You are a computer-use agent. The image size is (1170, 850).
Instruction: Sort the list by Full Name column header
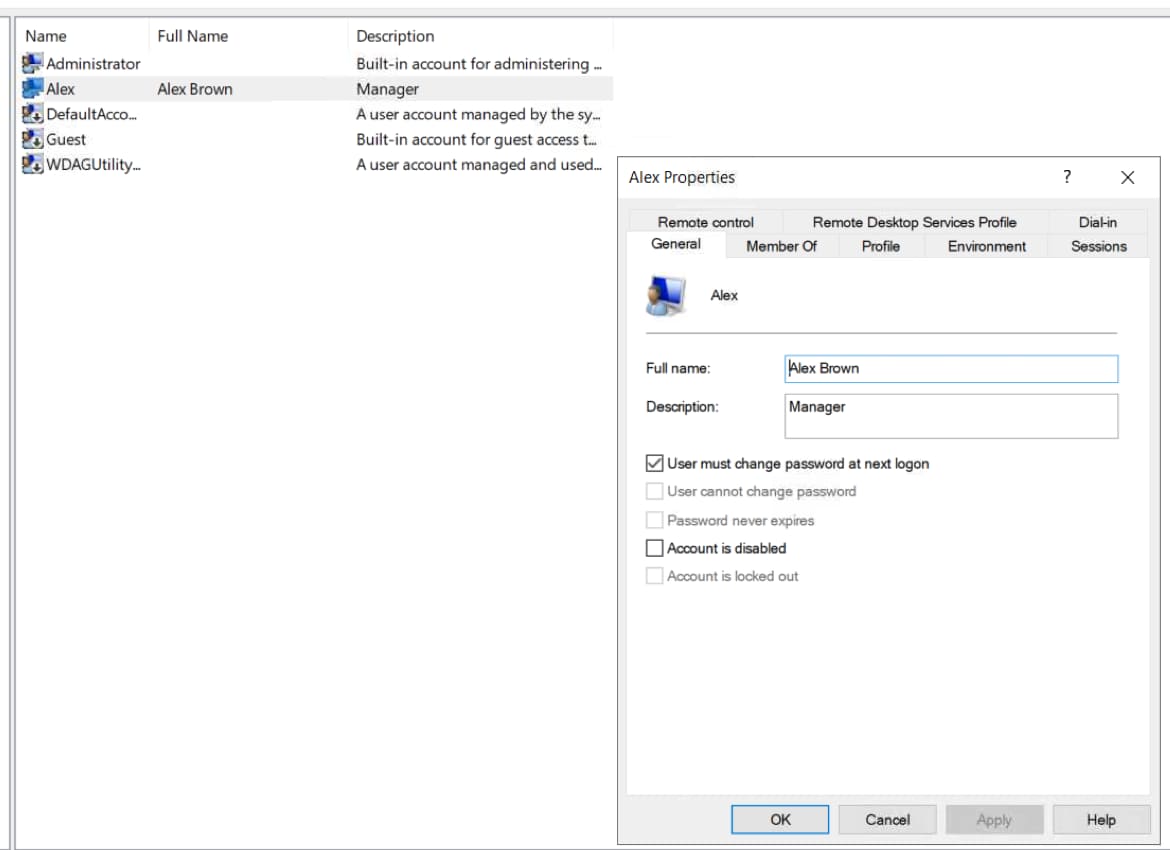click(193, 36)
